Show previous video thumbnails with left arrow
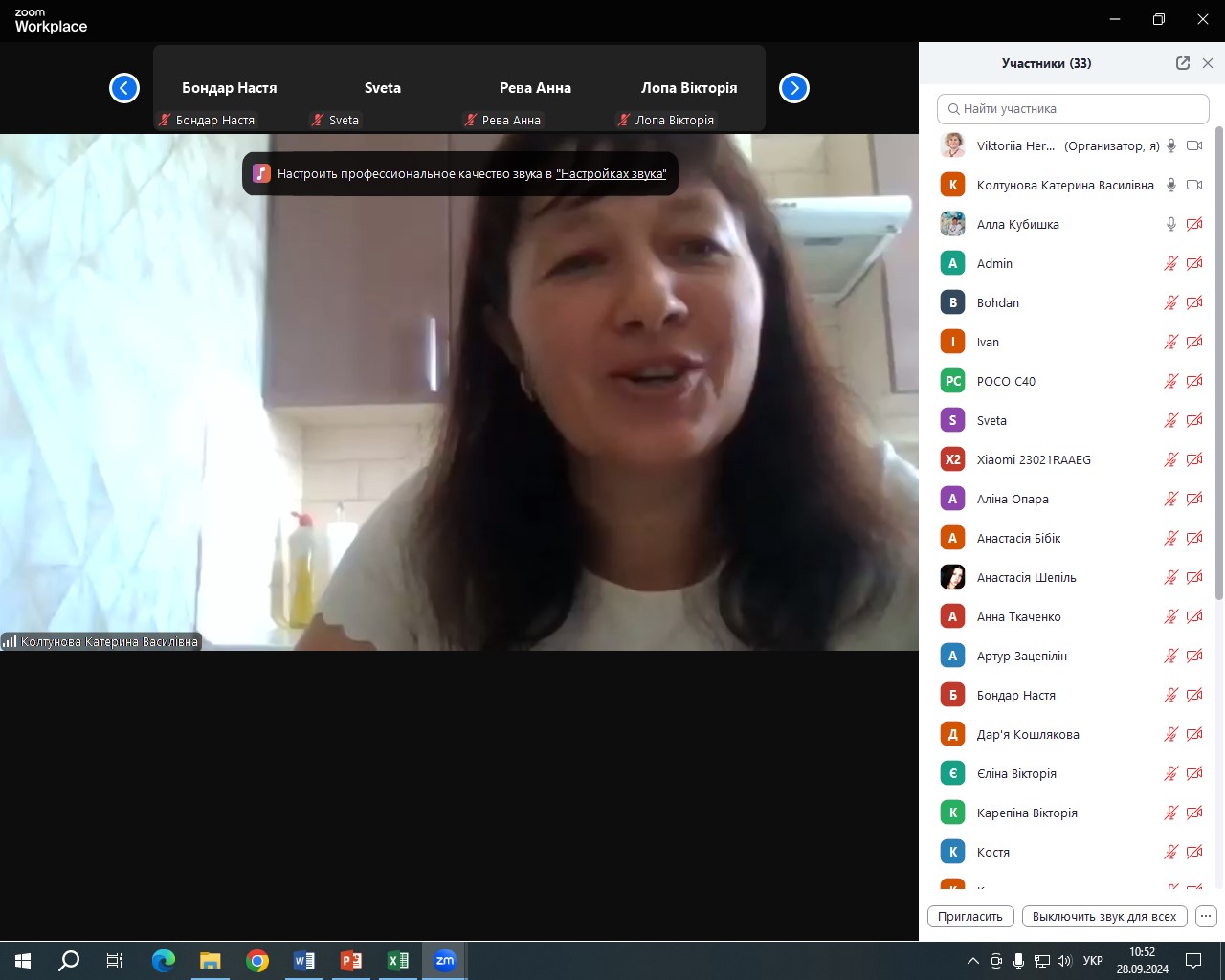Image resolution: width=1225 pixels, height=980 pixels. coord(124,88)
